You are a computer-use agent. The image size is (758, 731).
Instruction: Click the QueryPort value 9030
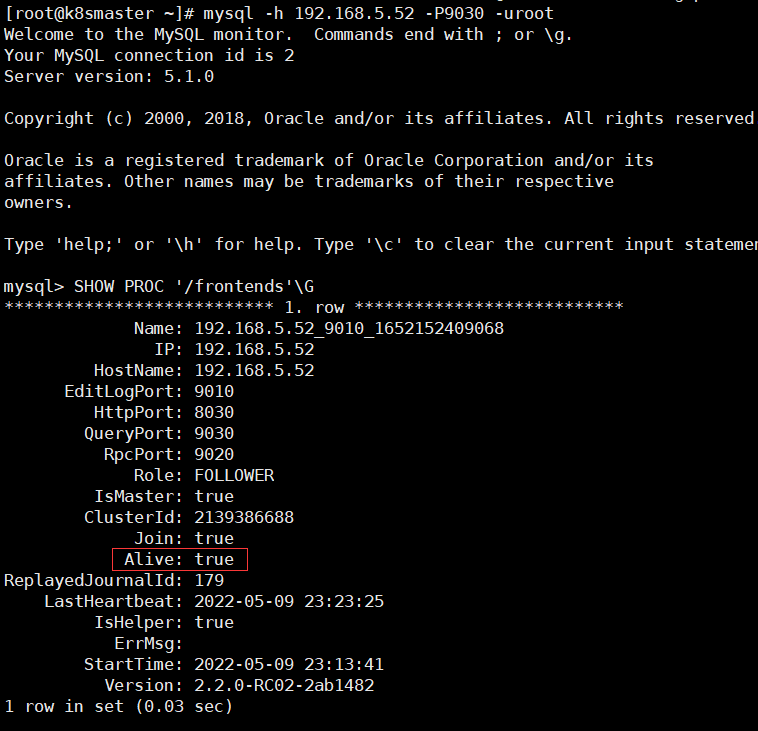tap(214, 434)
